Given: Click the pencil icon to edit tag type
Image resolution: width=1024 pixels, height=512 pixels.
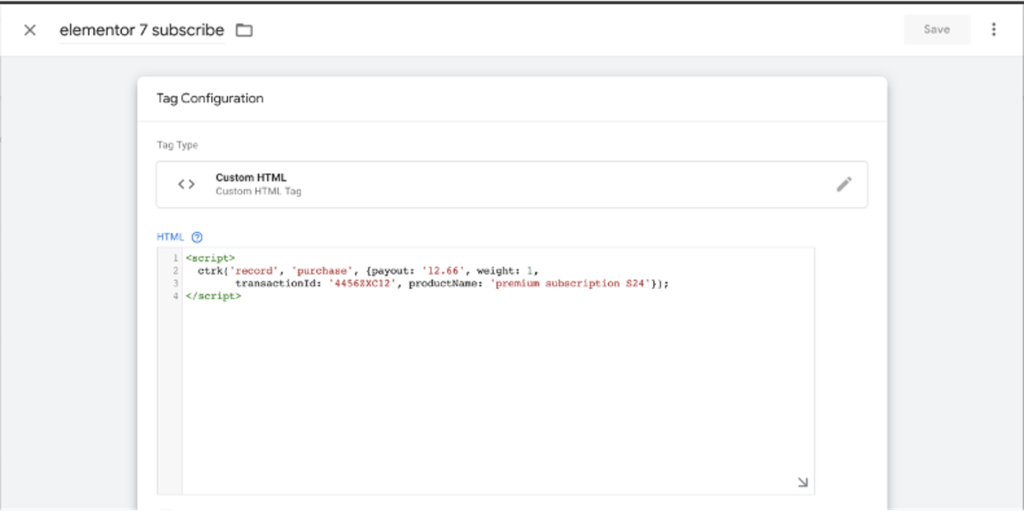Looking at the screenshot, I should 844,184.
